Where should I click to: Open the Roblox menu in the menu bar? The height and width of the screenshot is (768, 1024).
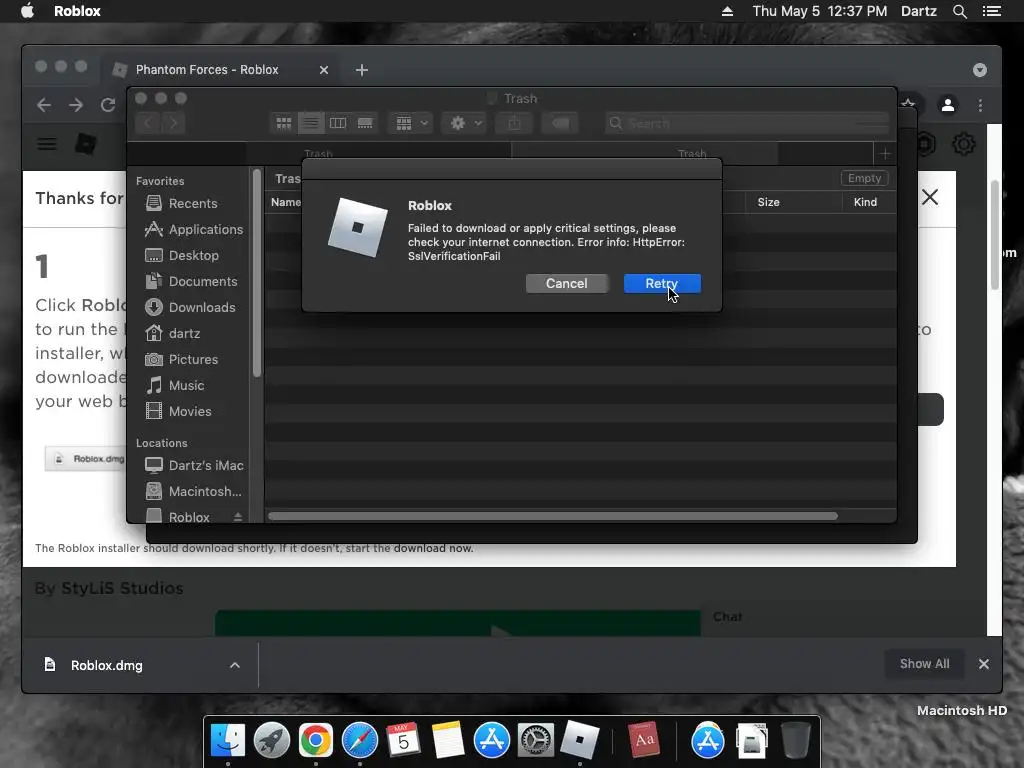point(77,11)
